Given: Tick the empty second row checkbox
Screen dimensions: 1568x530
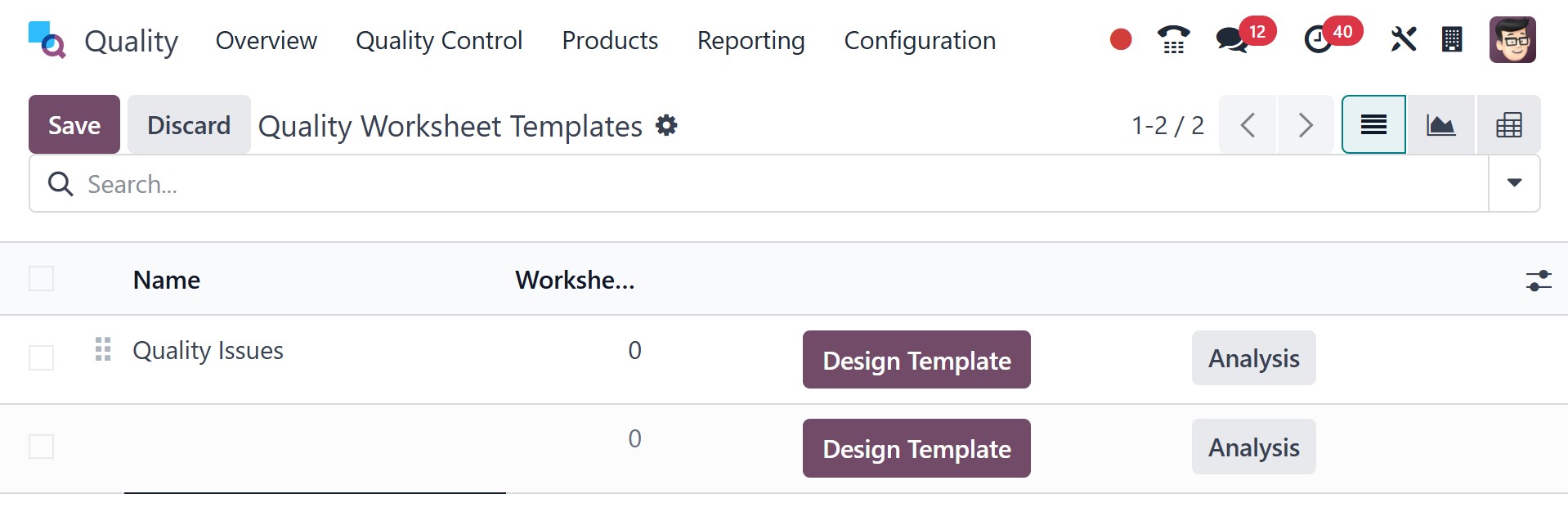Looking at the screenshot, I should (42, 447).
